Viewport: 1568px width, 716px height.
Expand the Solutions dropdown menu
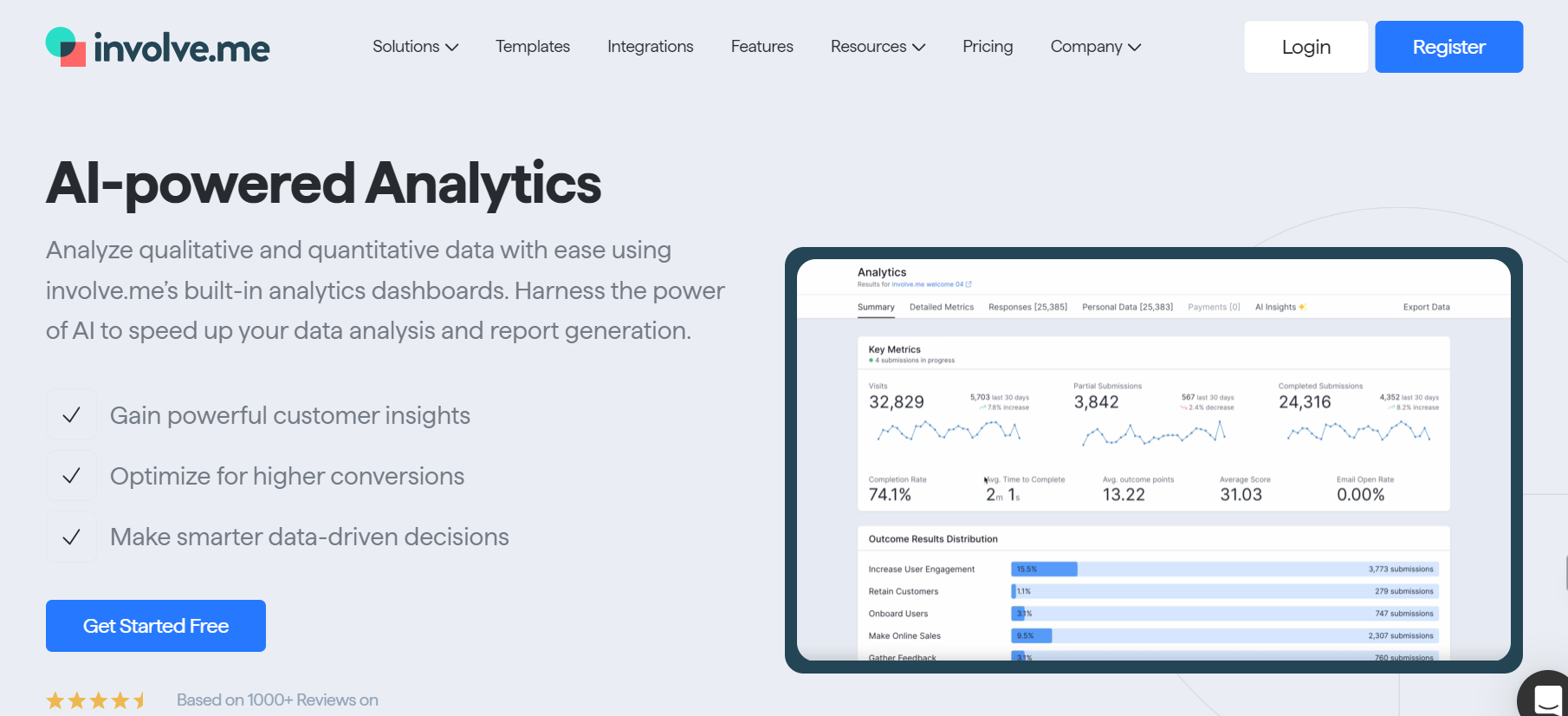click(x=415, y=47)
